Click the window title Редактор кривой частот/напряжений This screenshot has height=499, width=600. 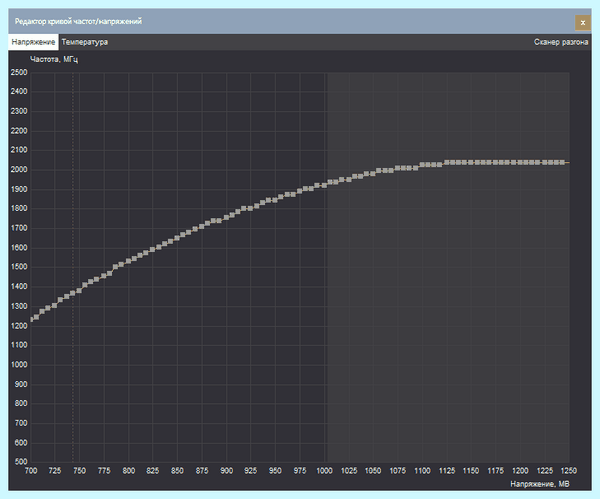(x=78, y=21)
